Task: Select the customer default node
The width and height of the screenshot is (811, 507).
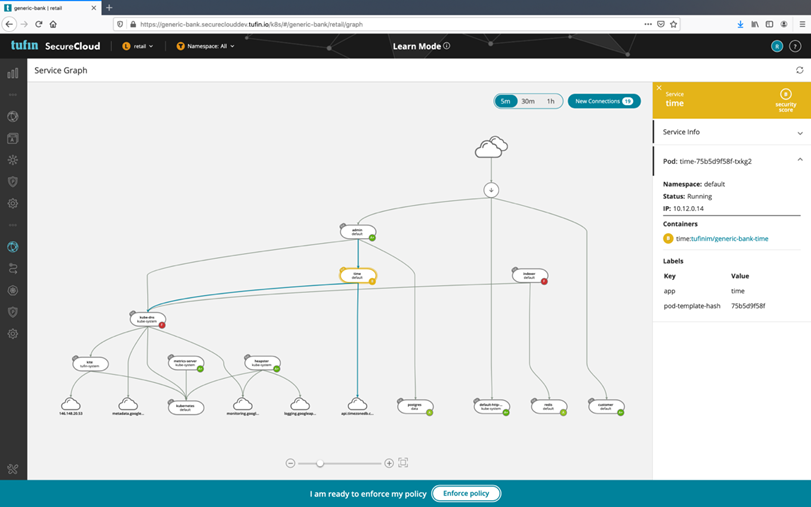Action: 606,407
